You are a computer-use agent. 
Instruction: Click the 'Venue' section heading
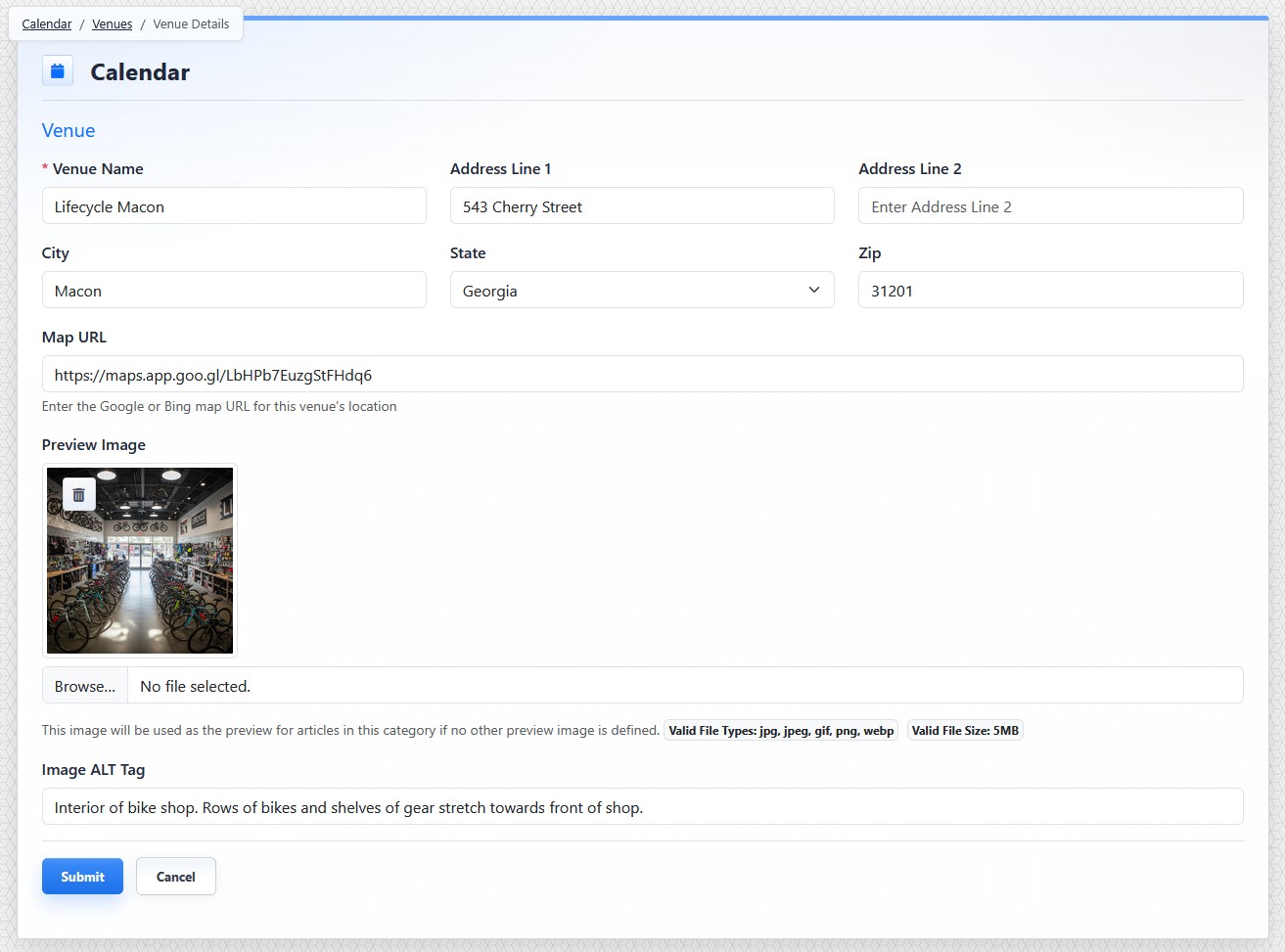click(69, 130)
